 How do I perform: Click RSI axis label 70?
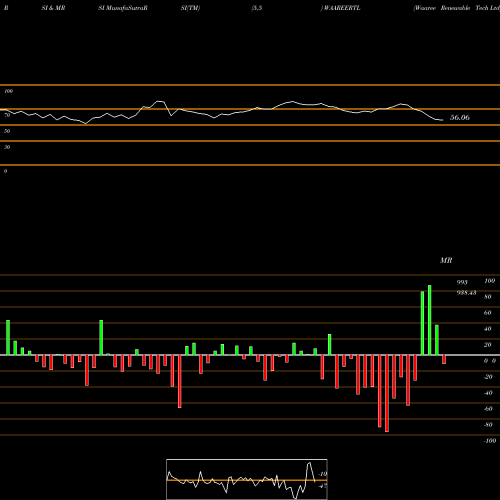click(7, 115)
